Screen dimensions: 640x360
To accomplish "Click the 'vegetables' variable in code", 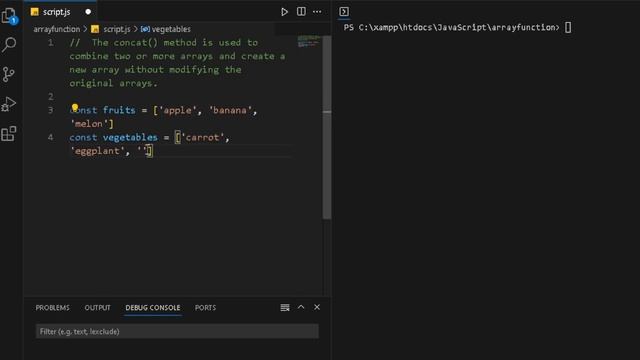I will [x=130, y=138].
